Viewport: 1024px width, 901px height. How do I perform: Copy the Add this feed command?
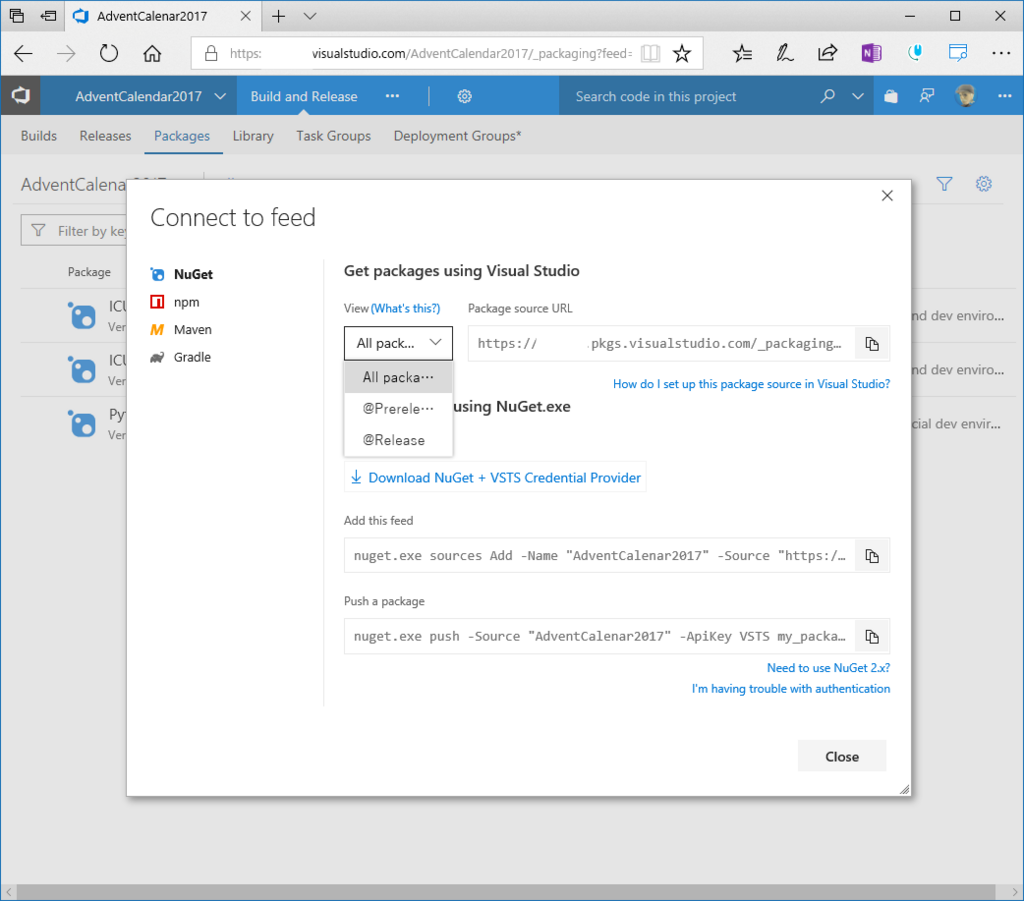pos(872,556)
